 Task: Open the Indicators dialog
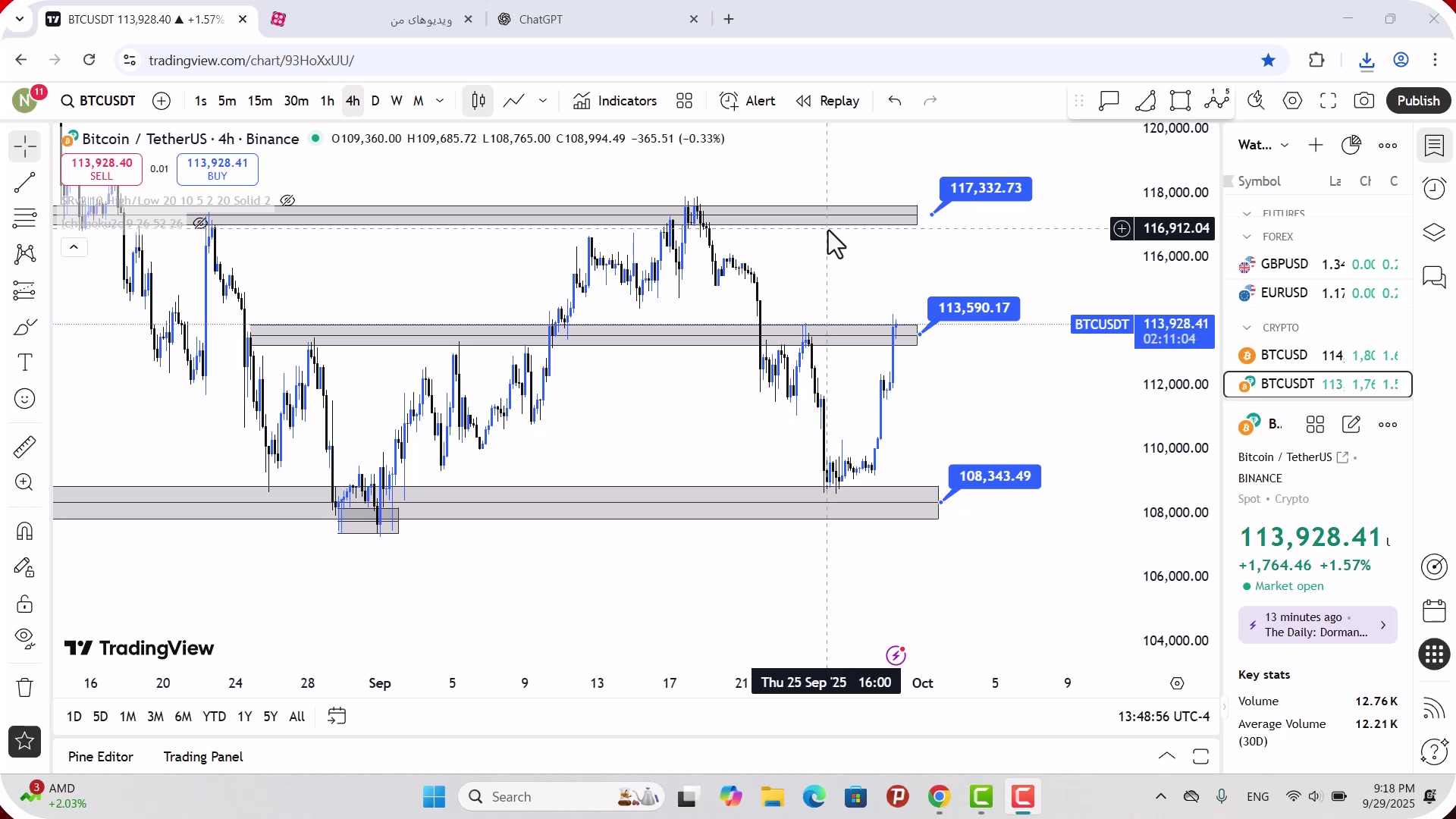coord(615,101)
